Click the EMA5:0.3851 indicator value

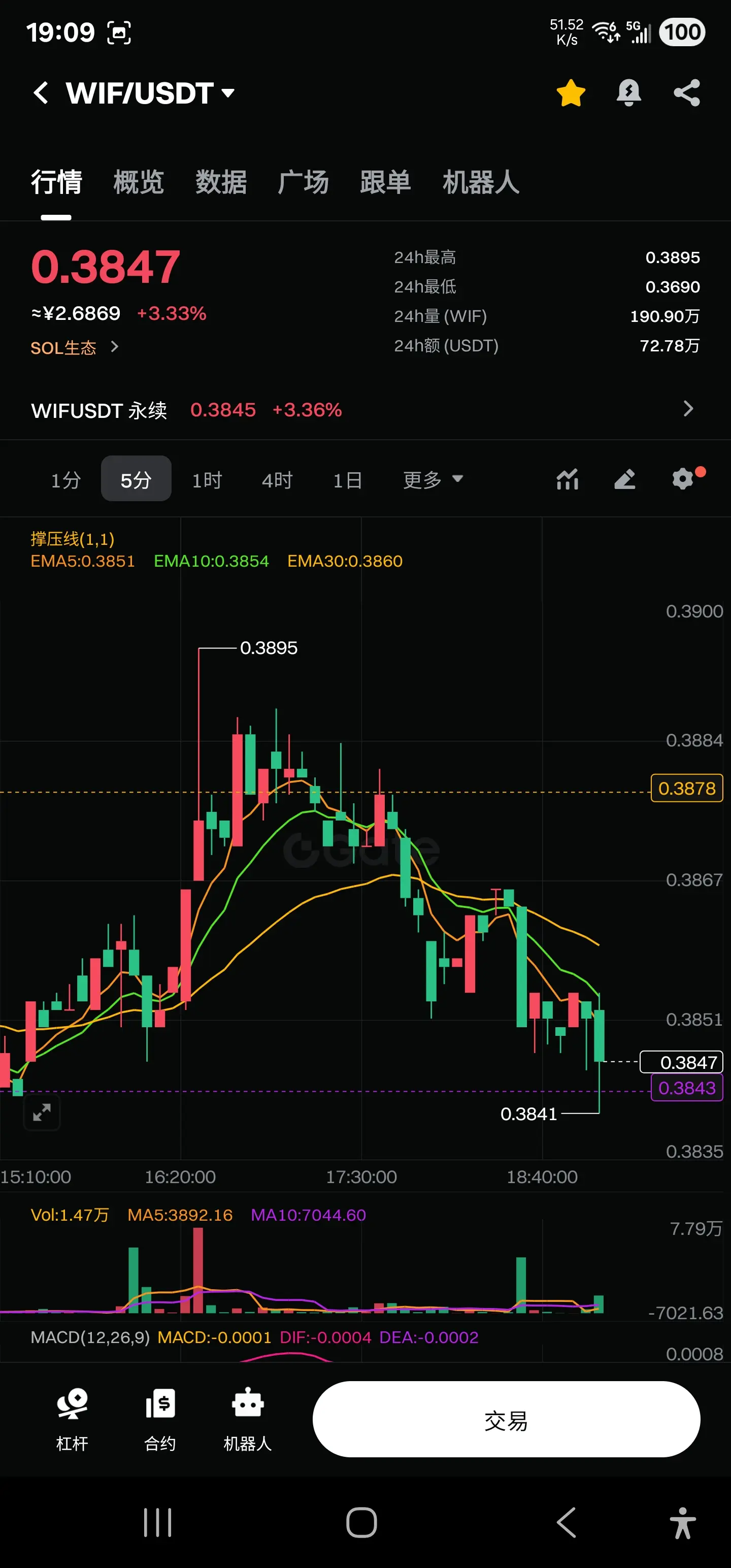coord(83,561)
